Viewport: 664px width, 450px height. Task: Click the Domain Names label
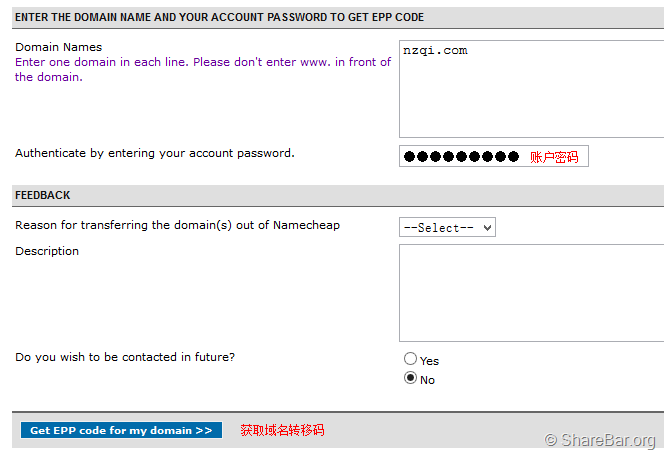[58, 47]
